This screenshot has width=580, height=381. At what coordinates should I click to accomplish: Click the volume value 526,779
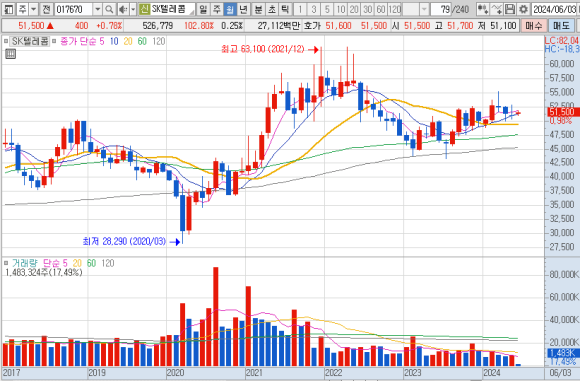pos(158,26)
